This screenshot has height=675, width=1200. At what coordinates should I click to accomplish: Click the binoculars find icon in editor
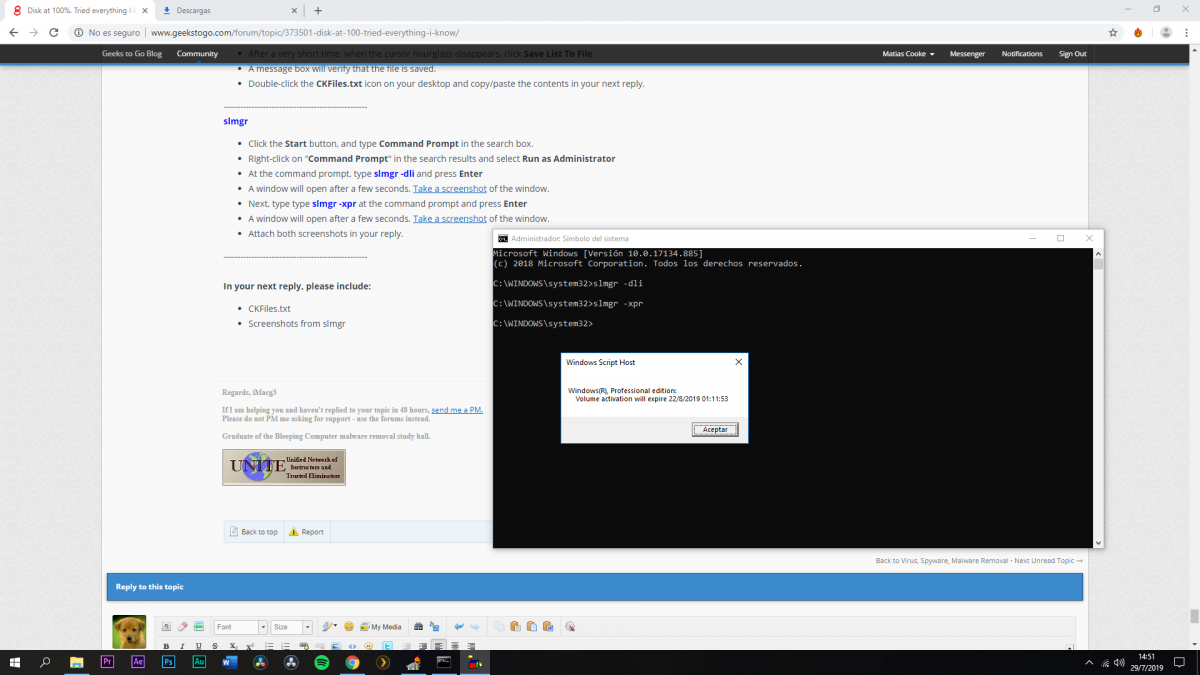click(x=418, y=627)
